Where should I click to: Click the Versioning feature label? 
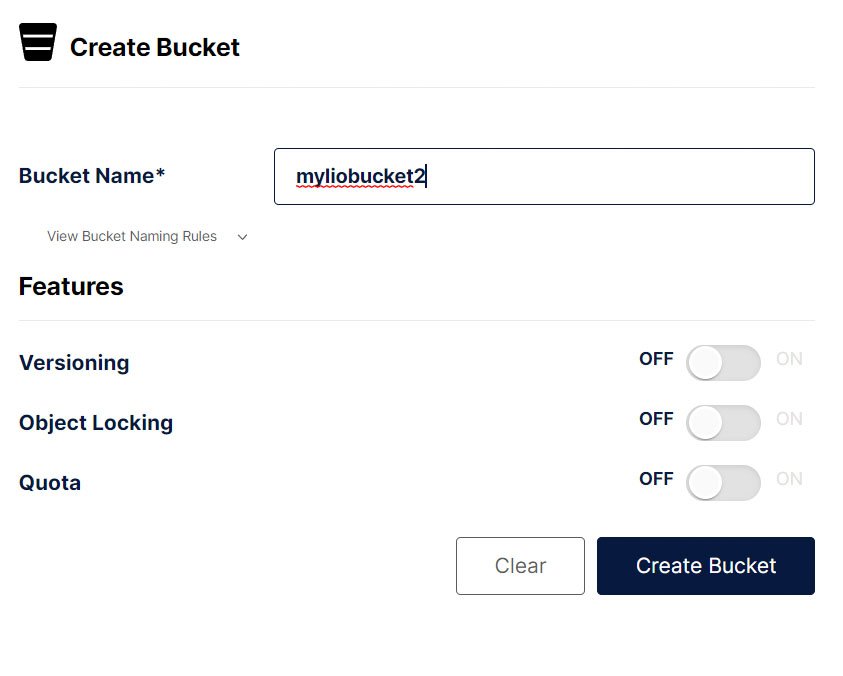coord(74,363)
